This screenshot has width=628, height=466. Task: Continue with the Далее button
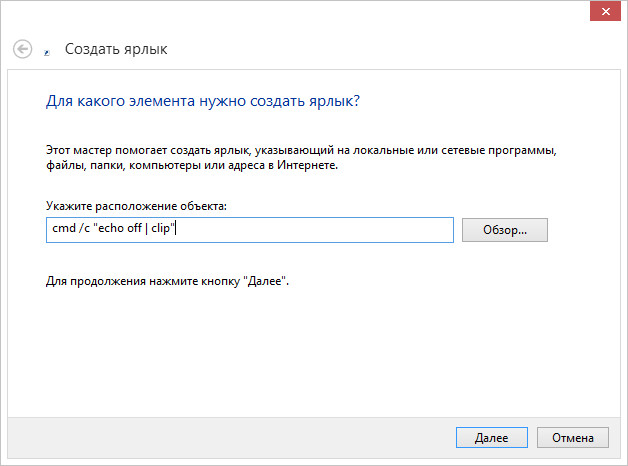[x=491, y=438]
